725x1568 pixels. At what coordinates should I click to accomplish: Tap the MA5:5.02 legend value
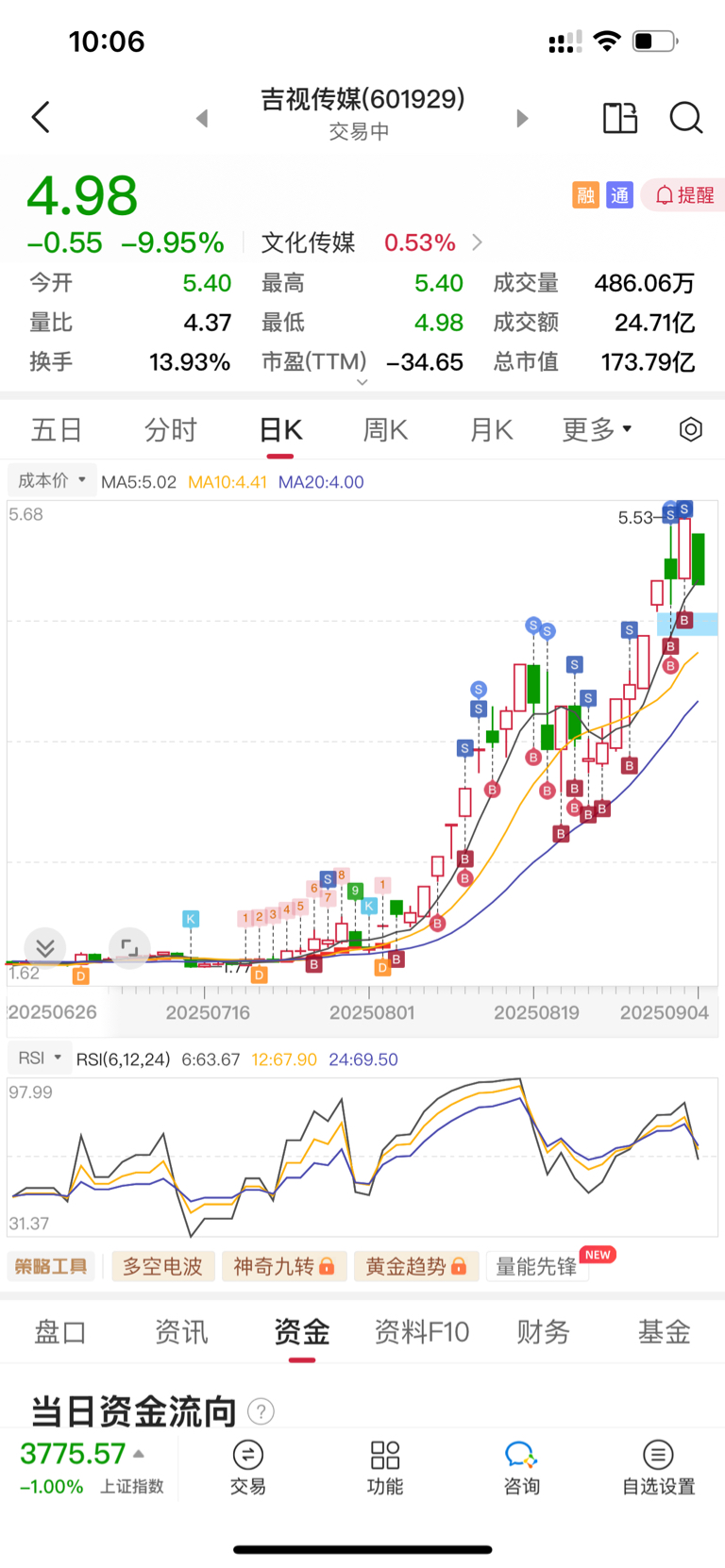tap(139, 482)
